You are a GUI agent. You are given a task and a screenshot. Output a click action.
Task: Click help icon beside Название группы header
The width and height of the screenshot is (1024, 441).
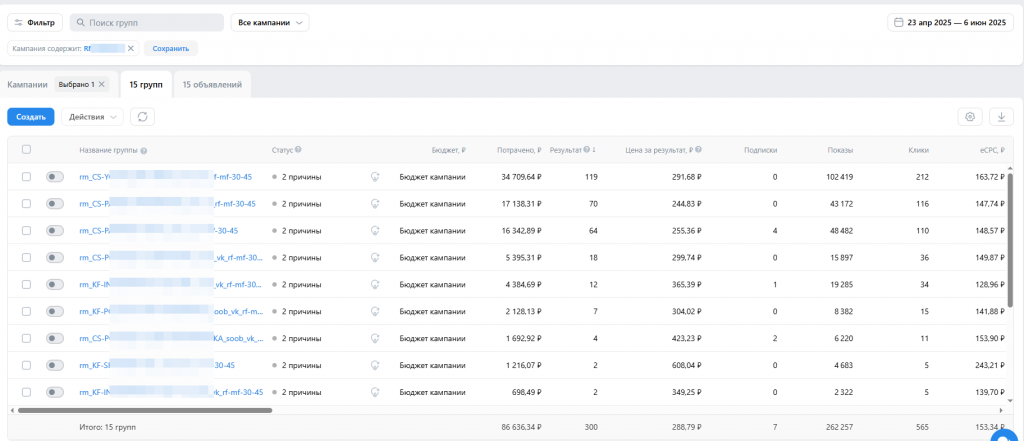point(144,150)
